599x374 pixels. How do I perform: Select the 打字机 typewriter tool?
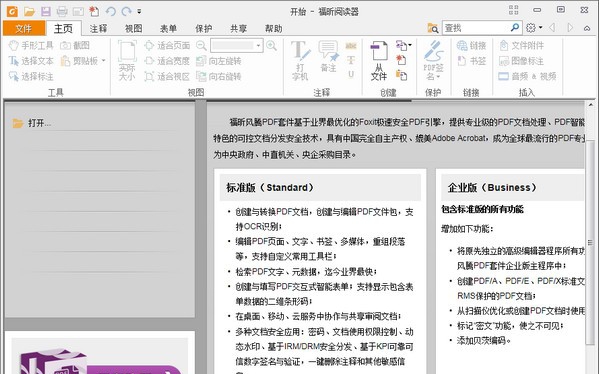tap(300, 61)
